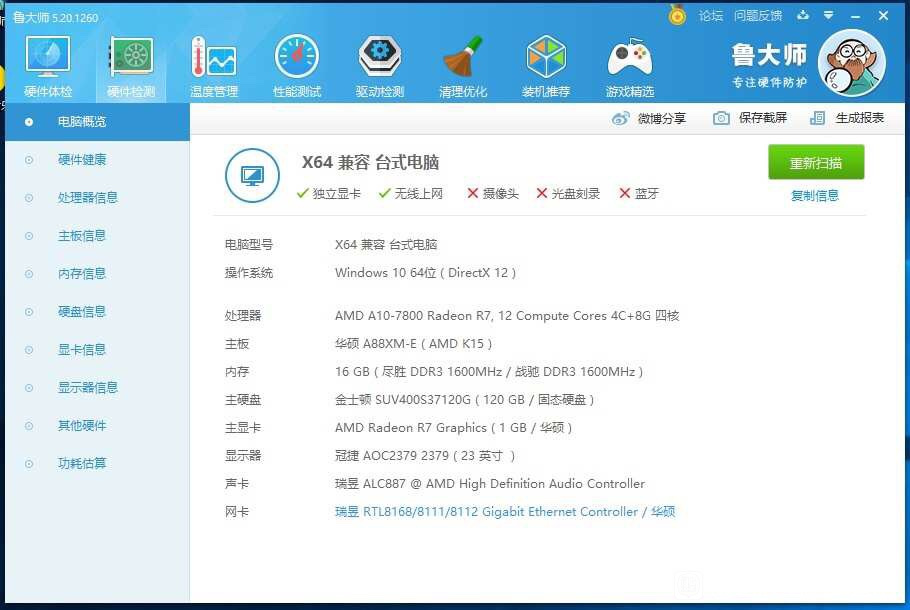Launch 性能测试 performance test icon
The image size is (910, 610).
pos(297,57)
